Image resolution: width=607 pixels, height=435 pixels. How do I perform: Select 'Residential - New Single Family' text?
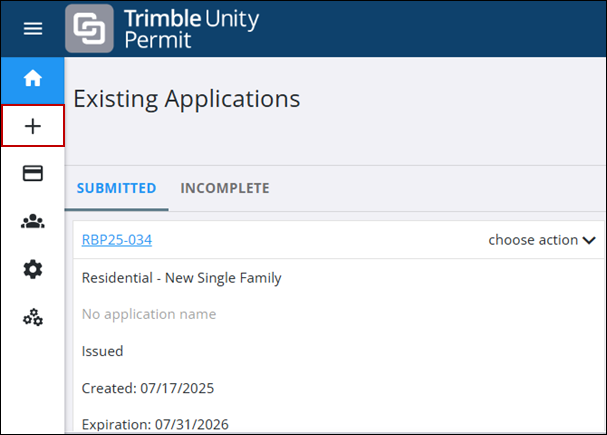[x=181, y=278]
